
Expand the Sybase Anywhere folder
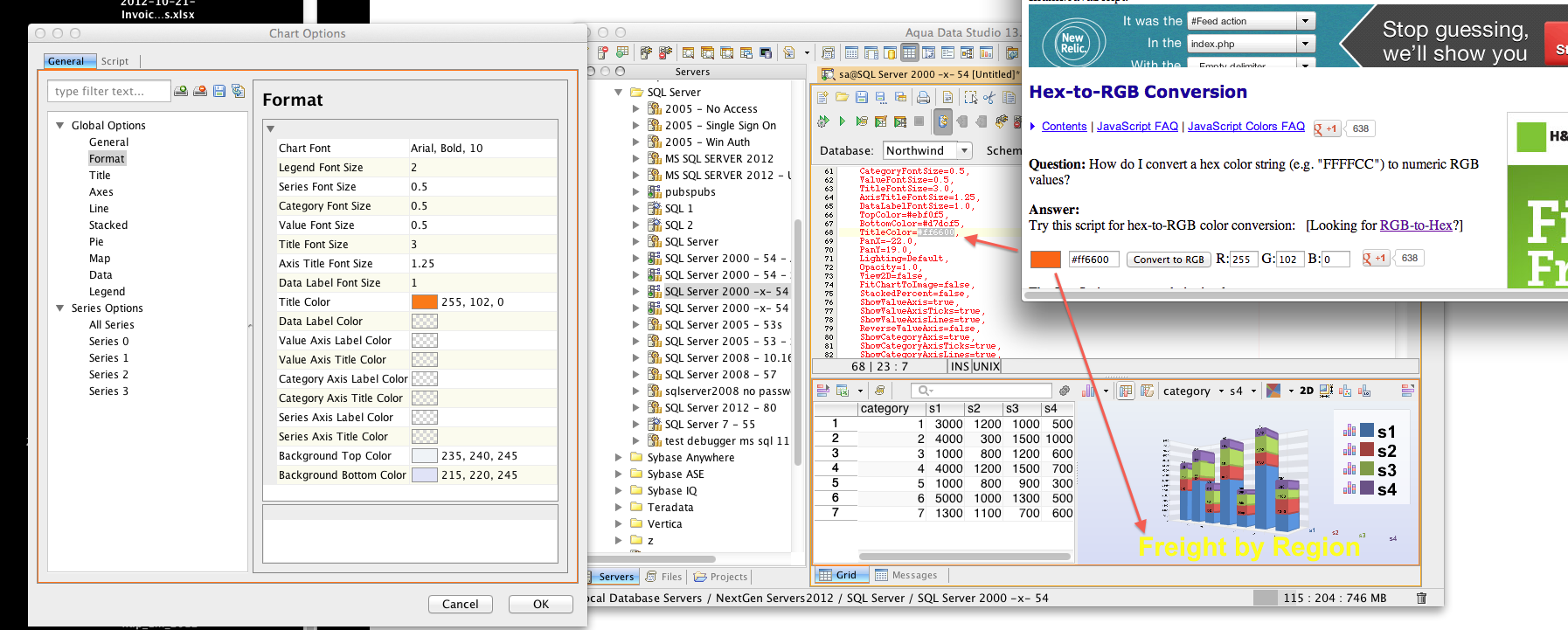coord(619,457)
